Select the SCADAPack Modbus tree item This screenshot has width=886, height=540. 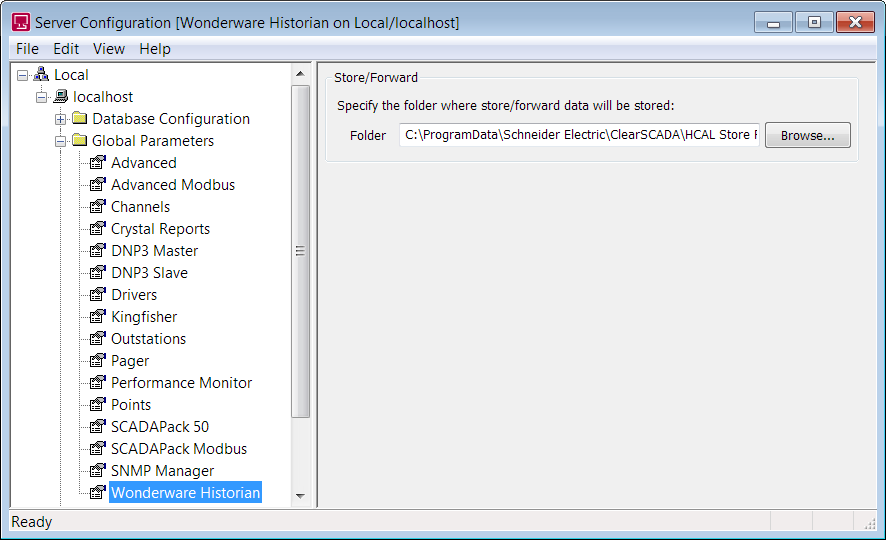click(179, 449)
